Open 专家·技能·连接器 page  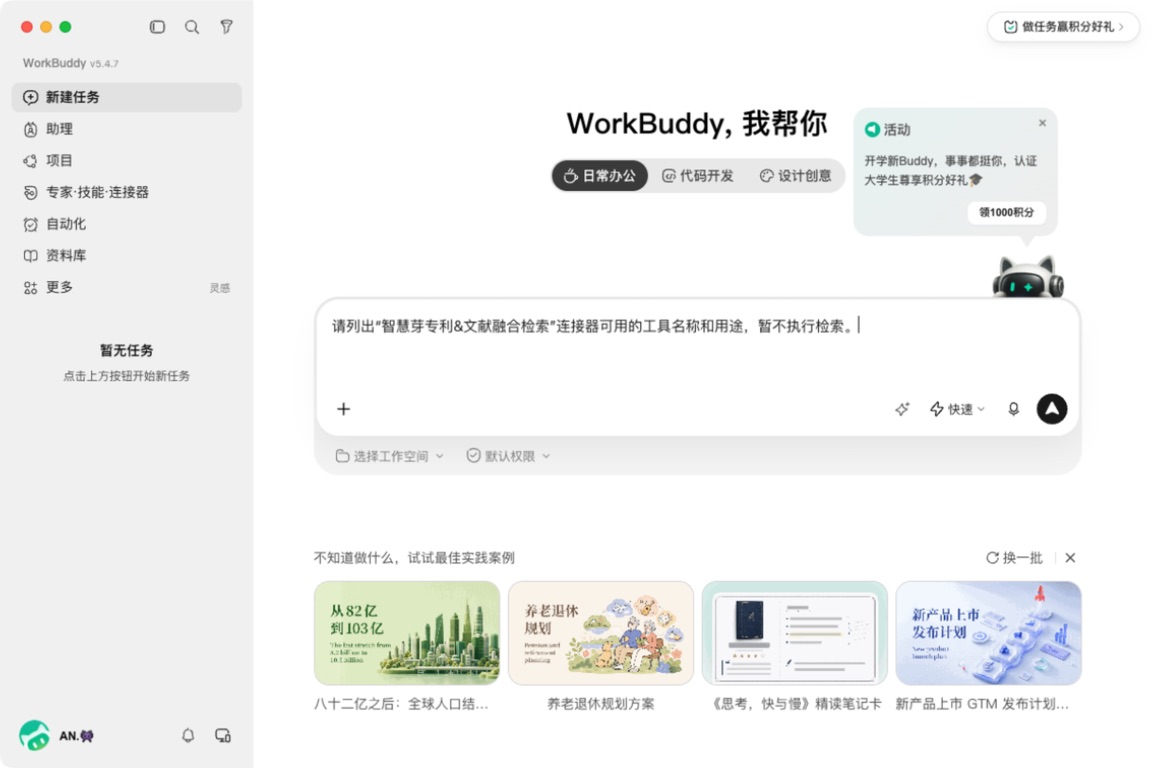click(126, 192)
